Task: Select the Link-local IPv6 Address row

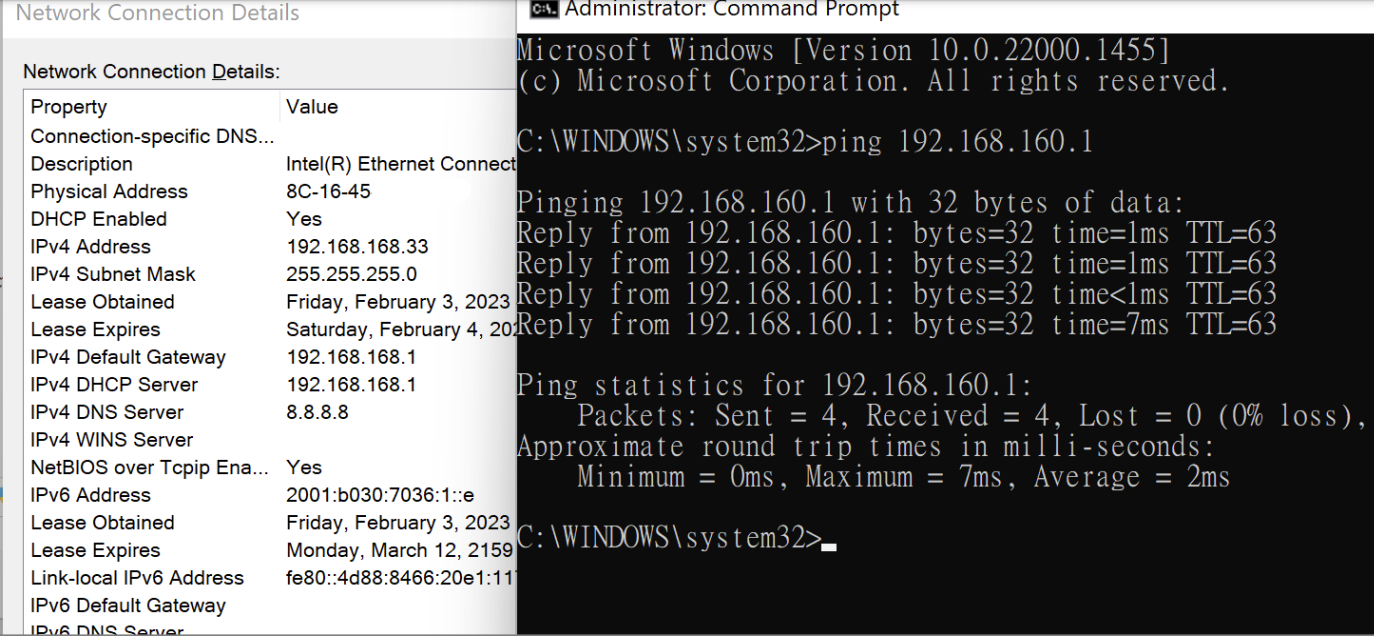Action: (x=137, y=578)
